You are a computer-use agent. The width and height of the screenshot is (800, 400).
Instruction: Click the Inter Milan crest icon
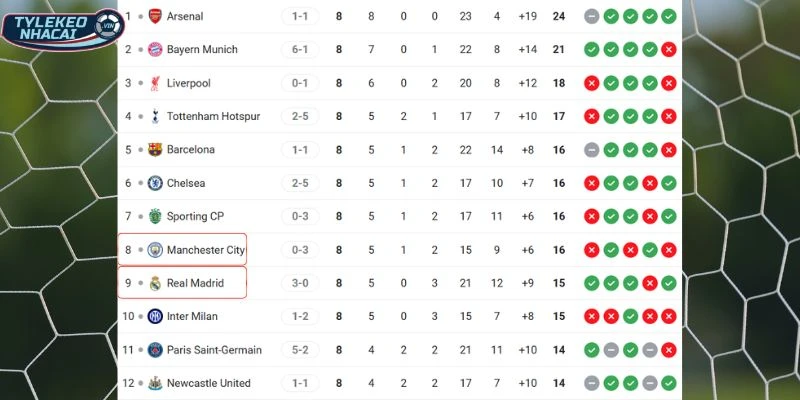[x=154, y=316]
